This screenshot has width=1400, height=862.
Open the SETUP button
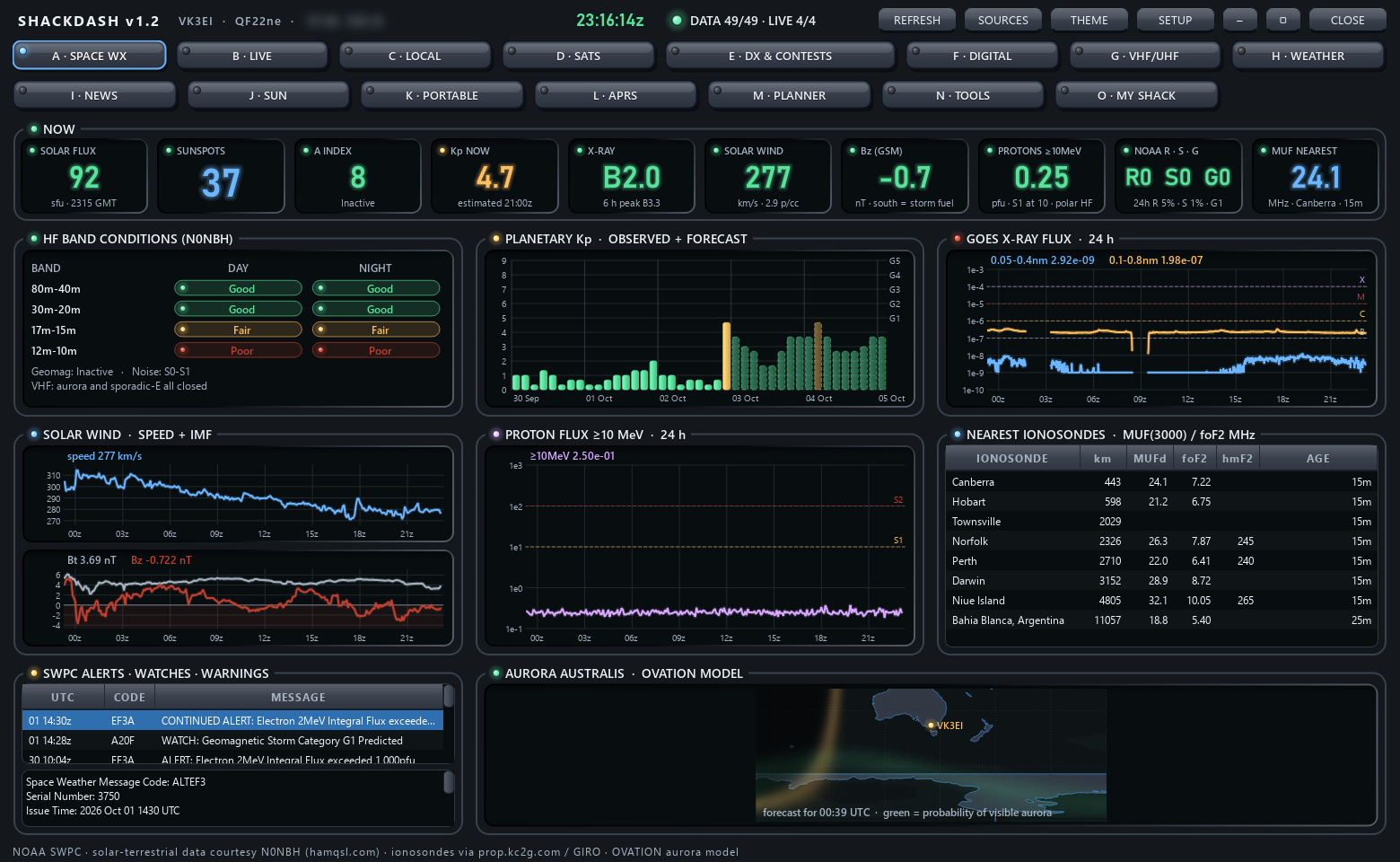[1175, 20]
